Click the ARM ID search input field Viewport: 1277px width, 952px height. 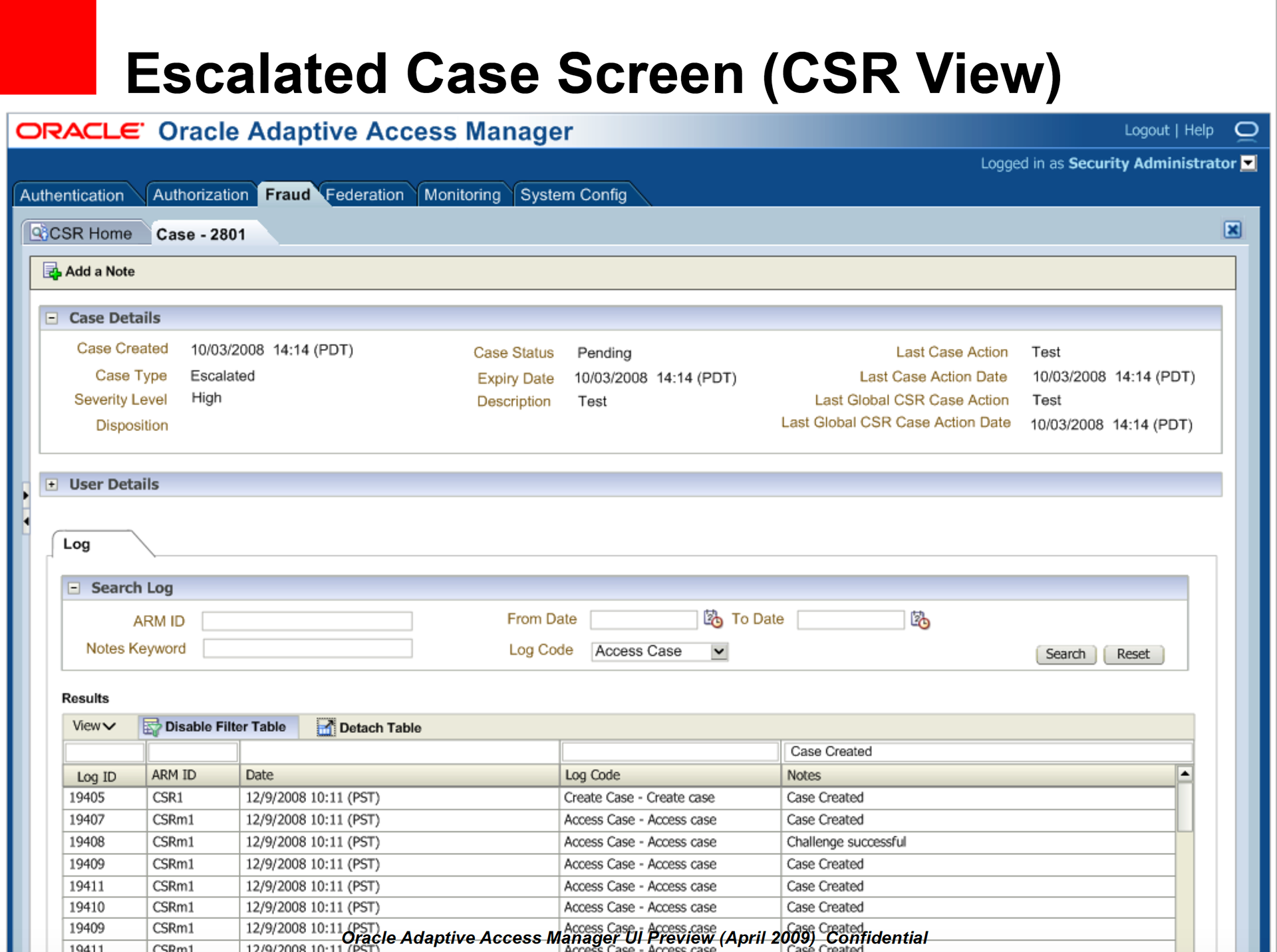pyautogui.click(x=307, y=621)
